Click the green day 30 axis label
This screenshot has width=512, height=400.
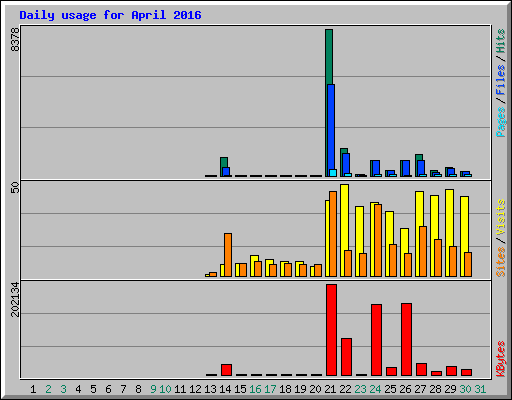pos(465,389)
